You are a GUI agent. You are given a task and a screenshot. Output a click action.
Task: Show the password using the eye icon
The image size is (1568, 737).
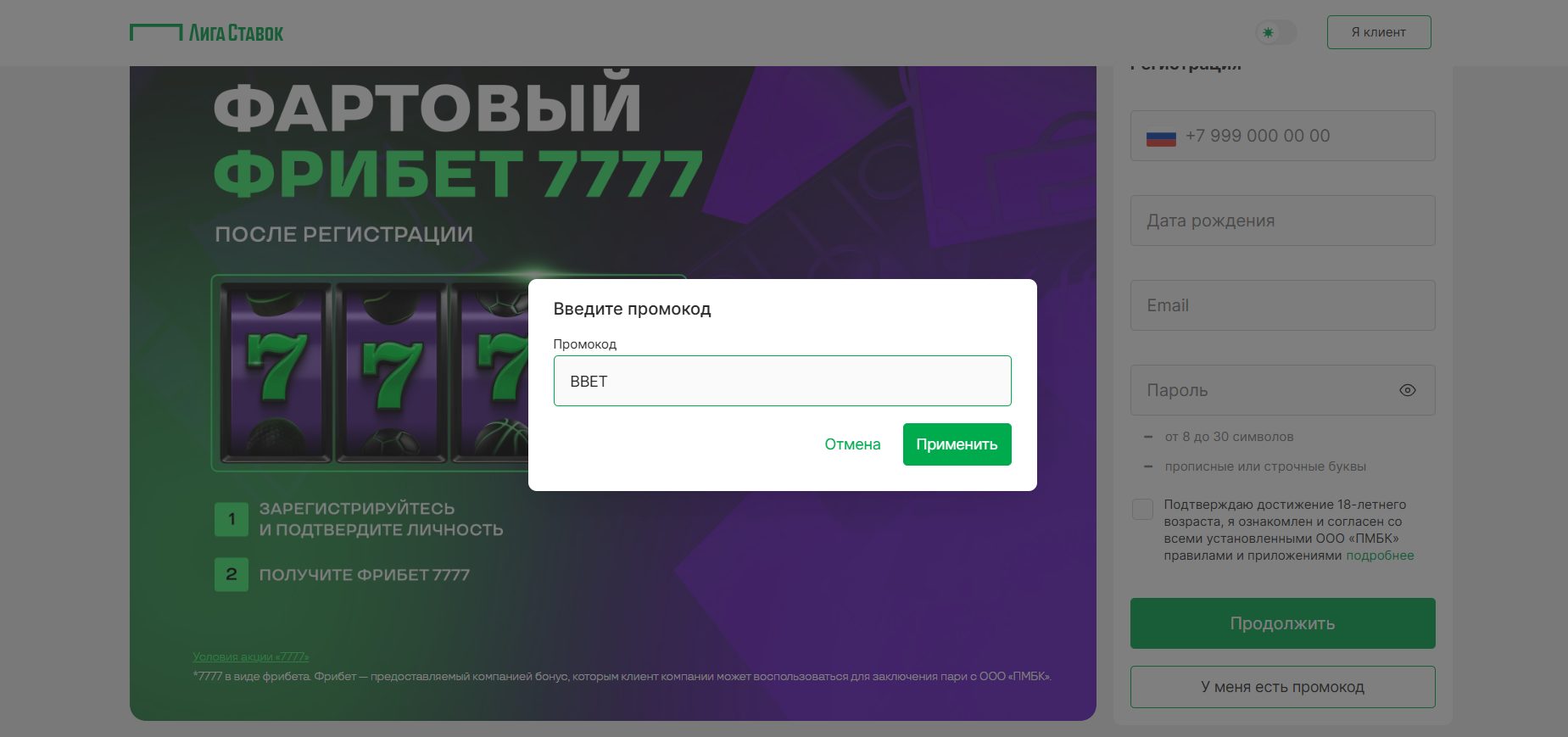coord(1407,390)
